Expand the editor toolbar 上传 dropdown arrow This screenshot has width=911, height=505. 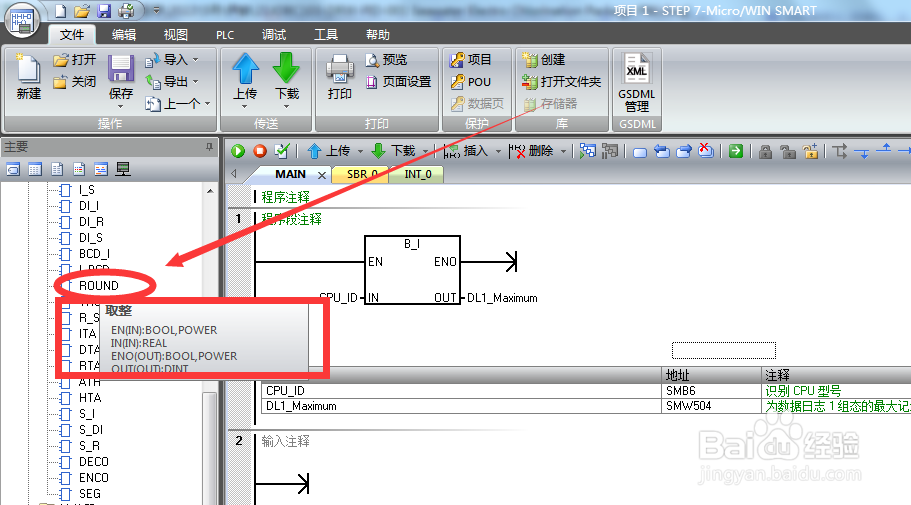360,151
